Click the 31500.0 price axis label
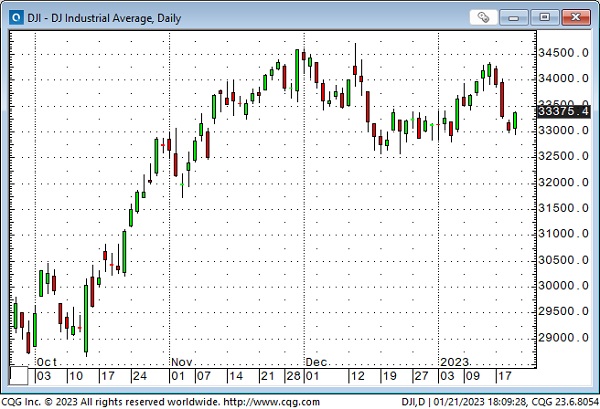This screenshot has height=409, width=600. click(x=563, y=209)
